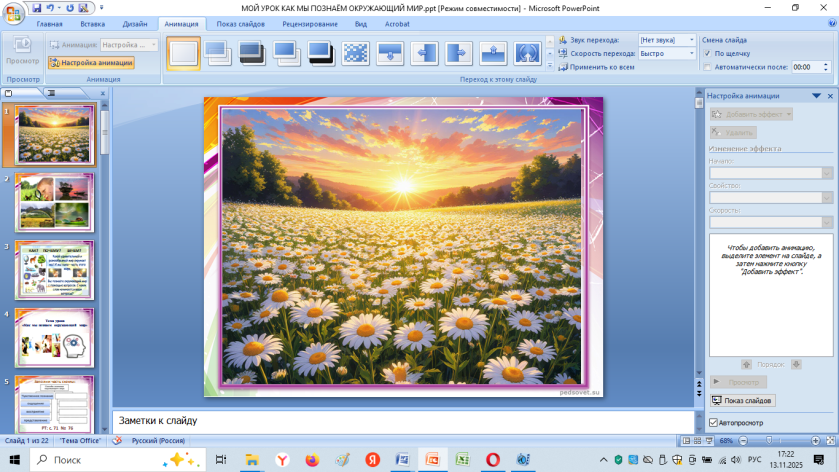The image size is (839, 472).
Task: Open the 'Показ слайдов' ribbon tab
Action: click(x=240, y=22)
